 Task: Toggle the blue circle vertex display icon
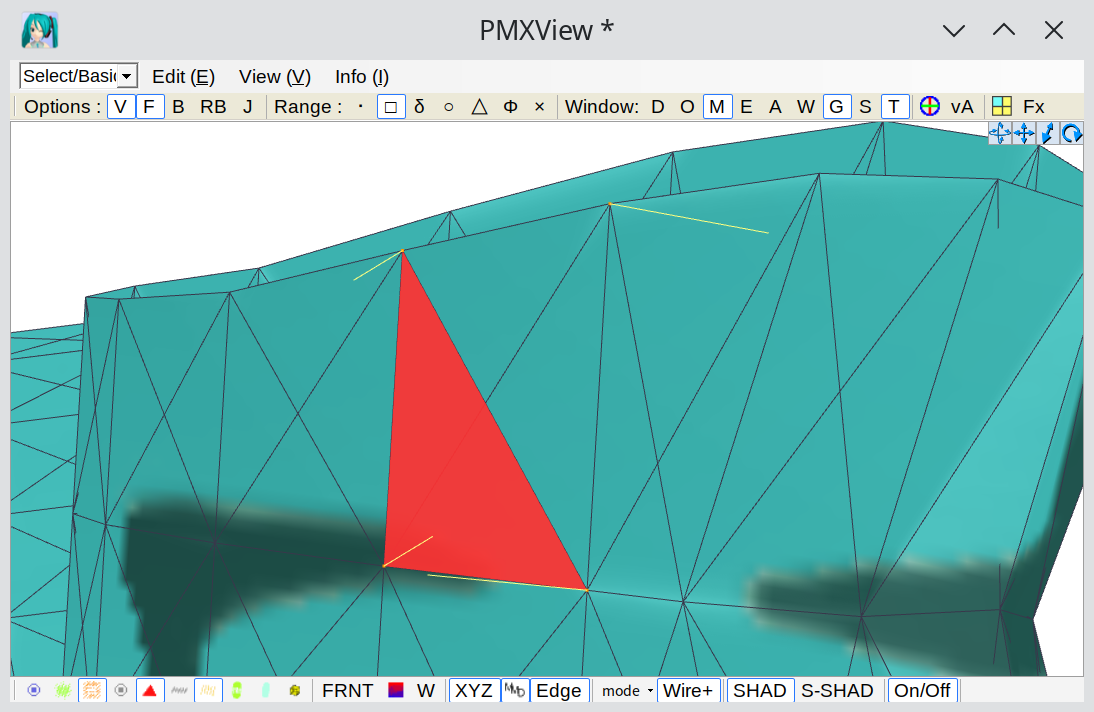[33, 690]
